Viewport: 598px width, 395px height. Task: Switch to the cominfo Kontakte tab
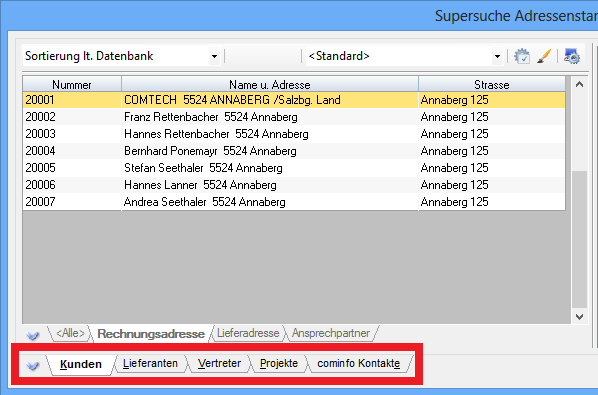coord(358,363)
